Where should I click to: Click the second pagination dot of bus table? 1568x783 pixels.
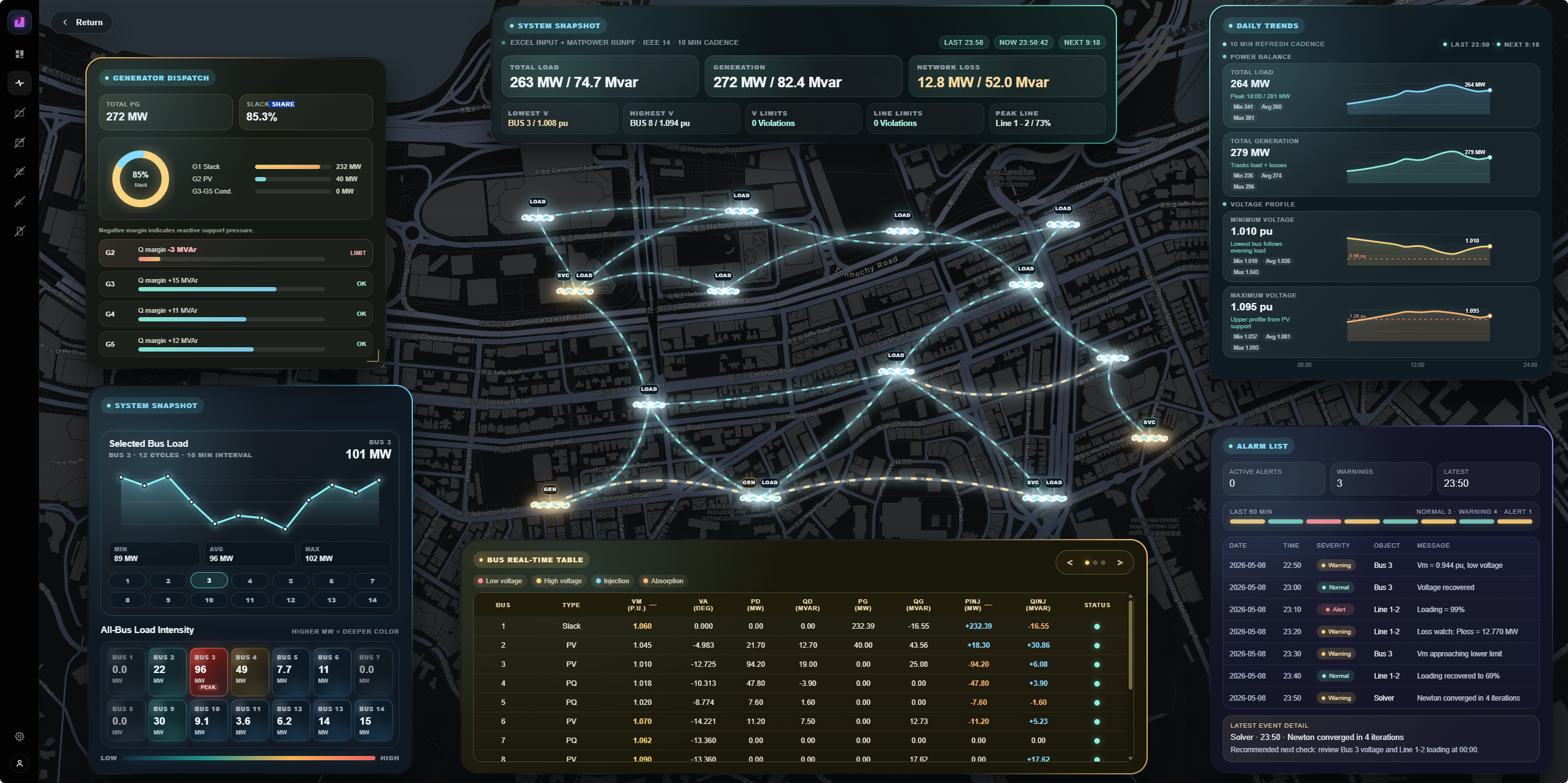pyautogui.click(x=1095, y=562)
